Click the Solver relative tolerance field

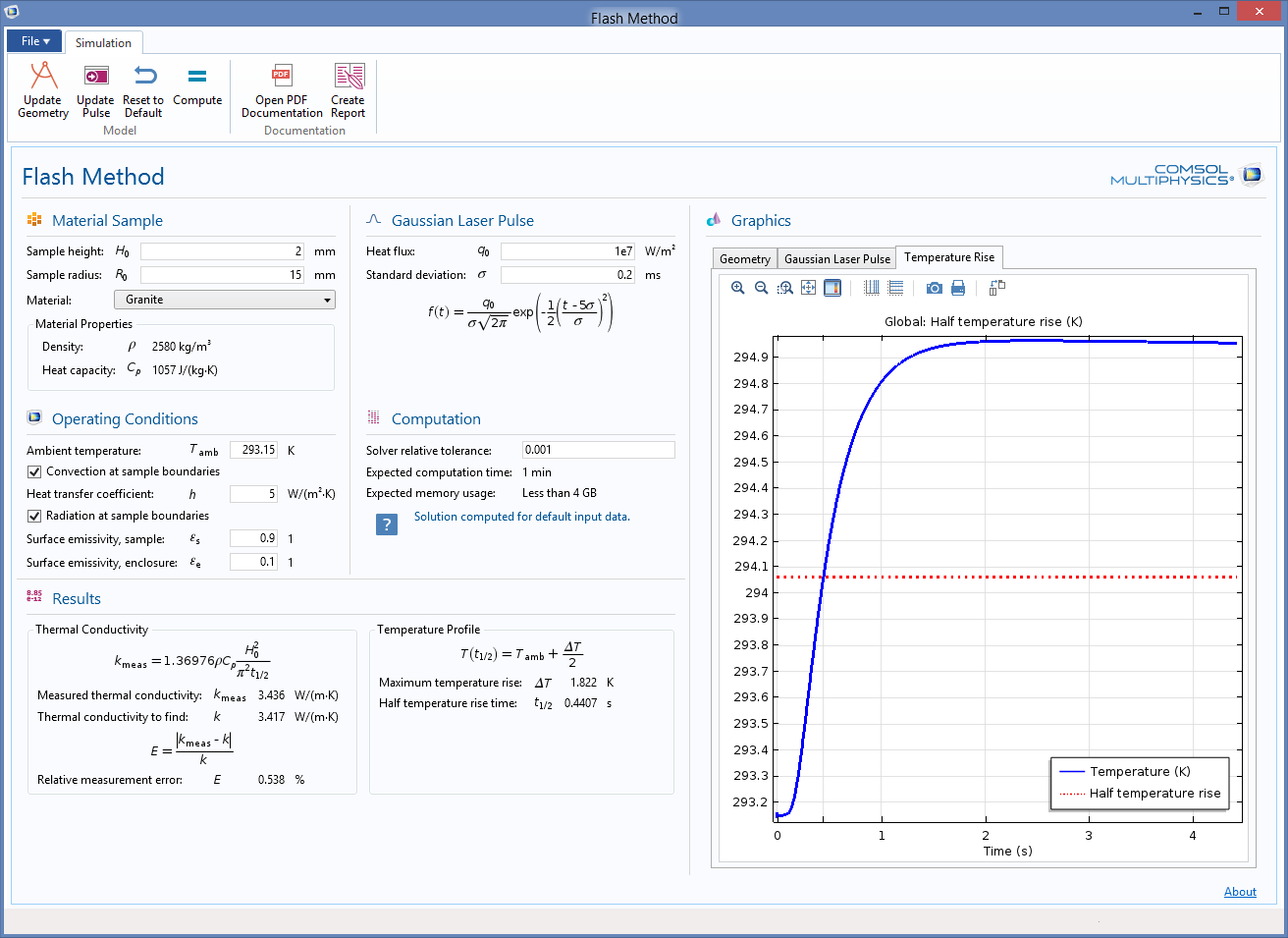598,450
